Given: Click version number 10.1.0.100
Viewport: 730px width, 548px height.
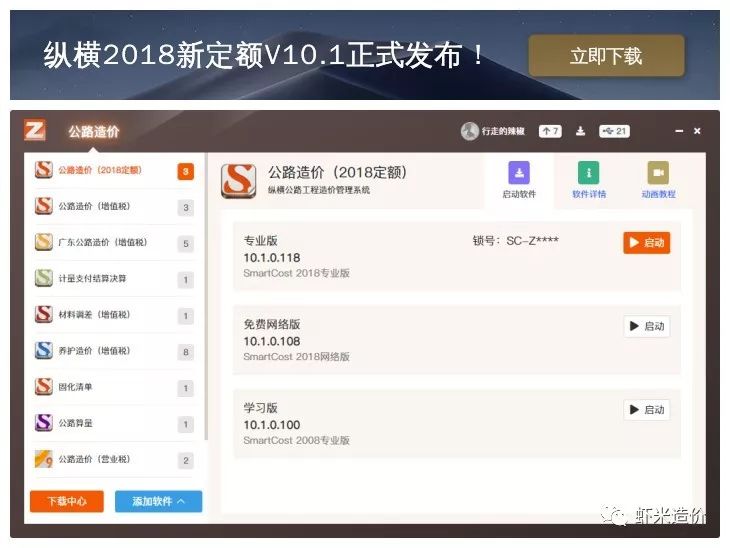Looking at the screenshot, I should (x=272, y=425).
